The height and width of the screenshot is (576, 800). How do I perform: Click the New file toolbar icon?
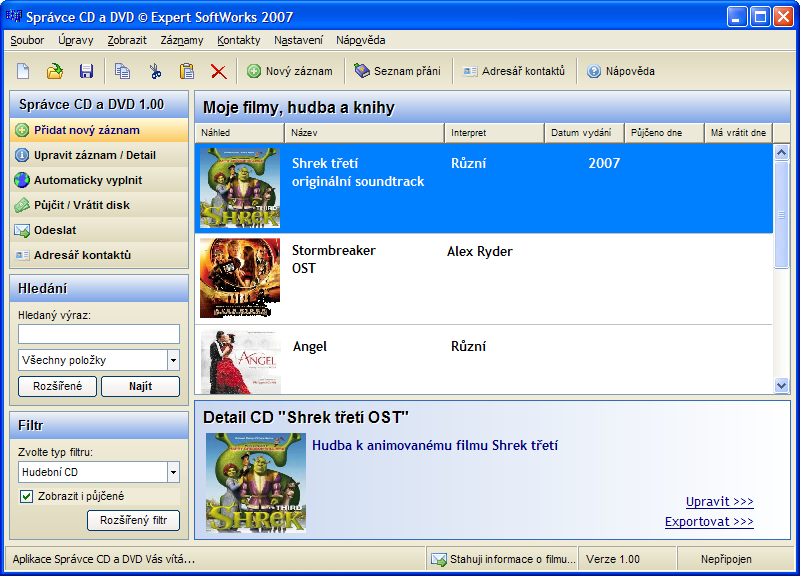click(23, 71)
